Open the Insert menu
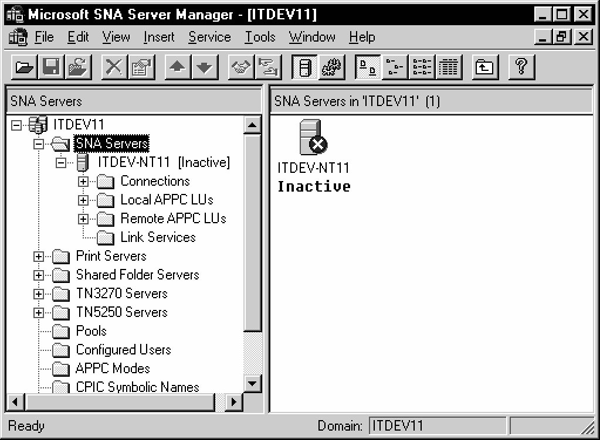Image resolution: width=600 pixels, height=440 pixels. pyautogui.click(x=159, y=37)
